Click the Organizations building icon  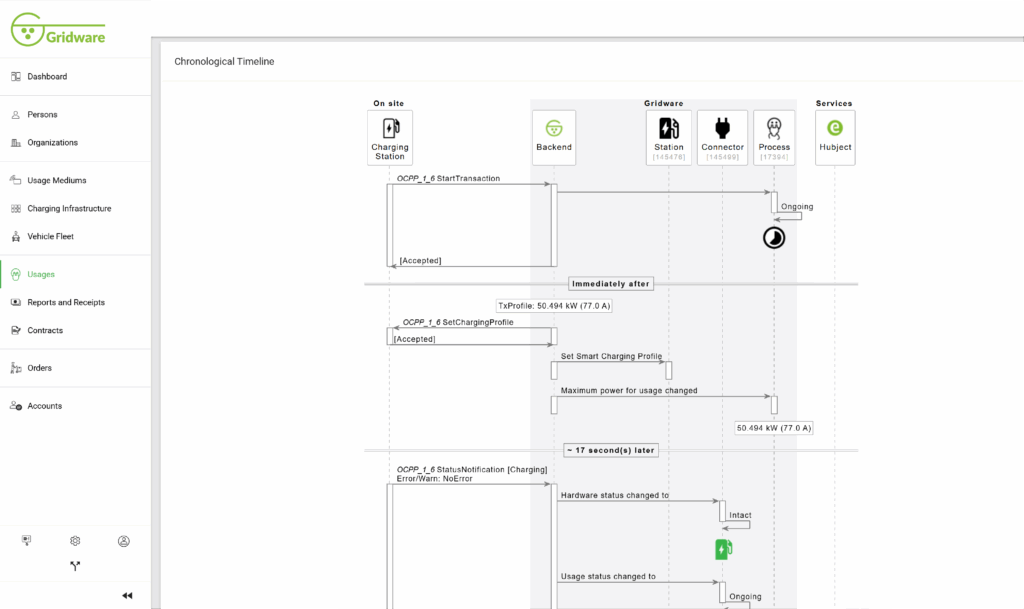point(16,142)
